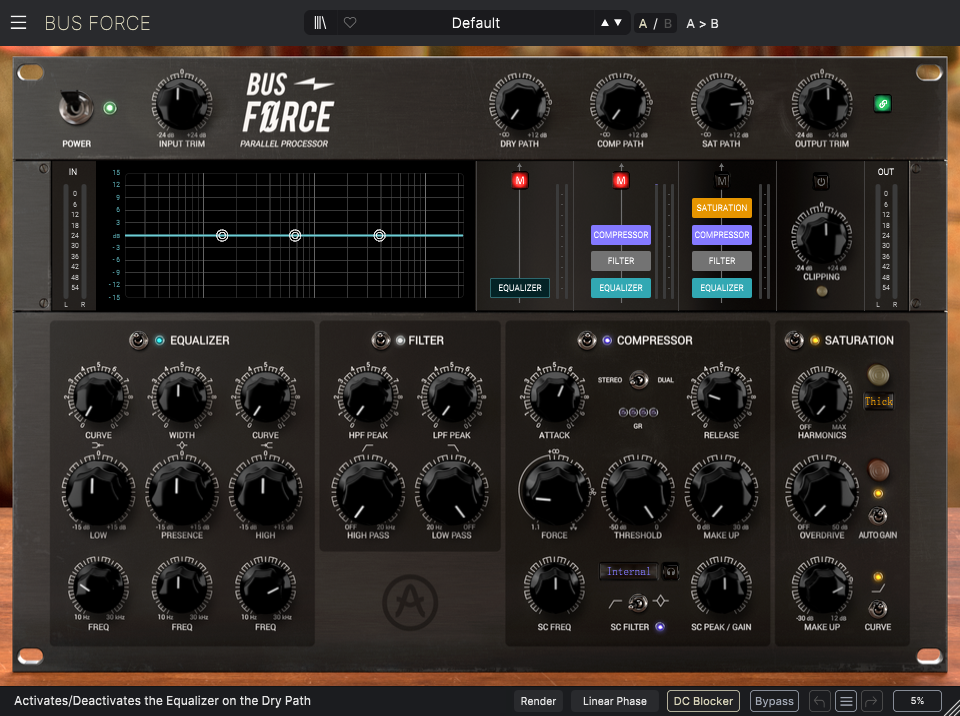Click the round brown button above Auto Gain
The image size is (960, 716).
pyautogui.click(x=878, y=470)
